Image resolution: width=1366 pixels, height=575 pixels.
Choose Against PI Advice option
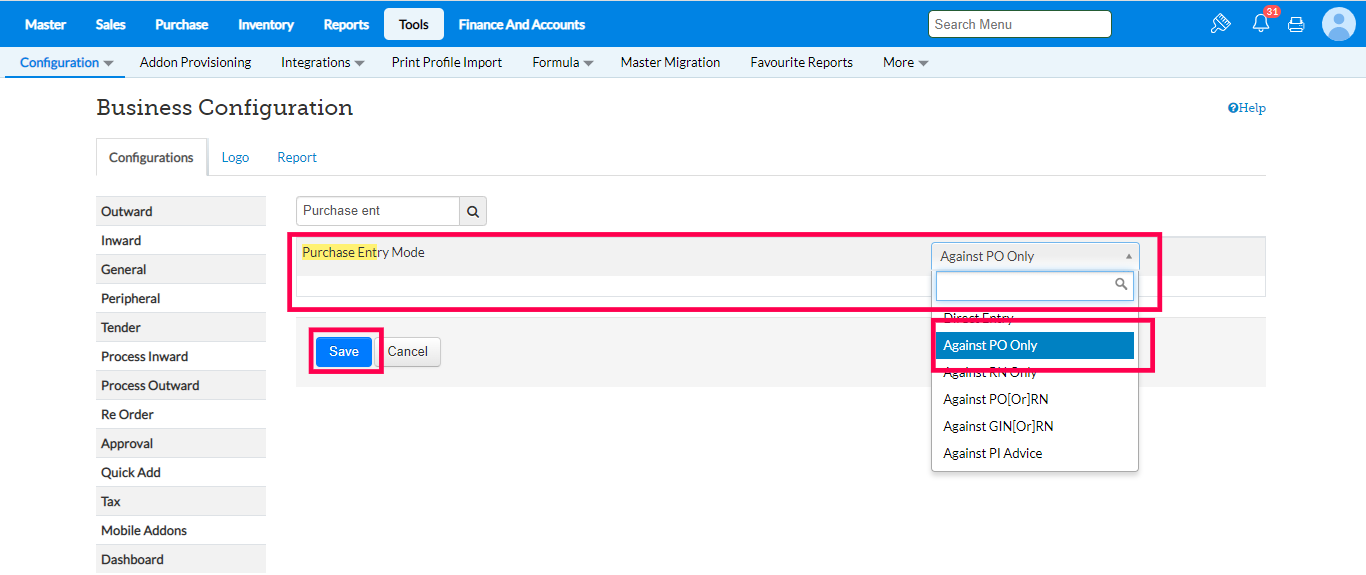[x=993, y=453]
